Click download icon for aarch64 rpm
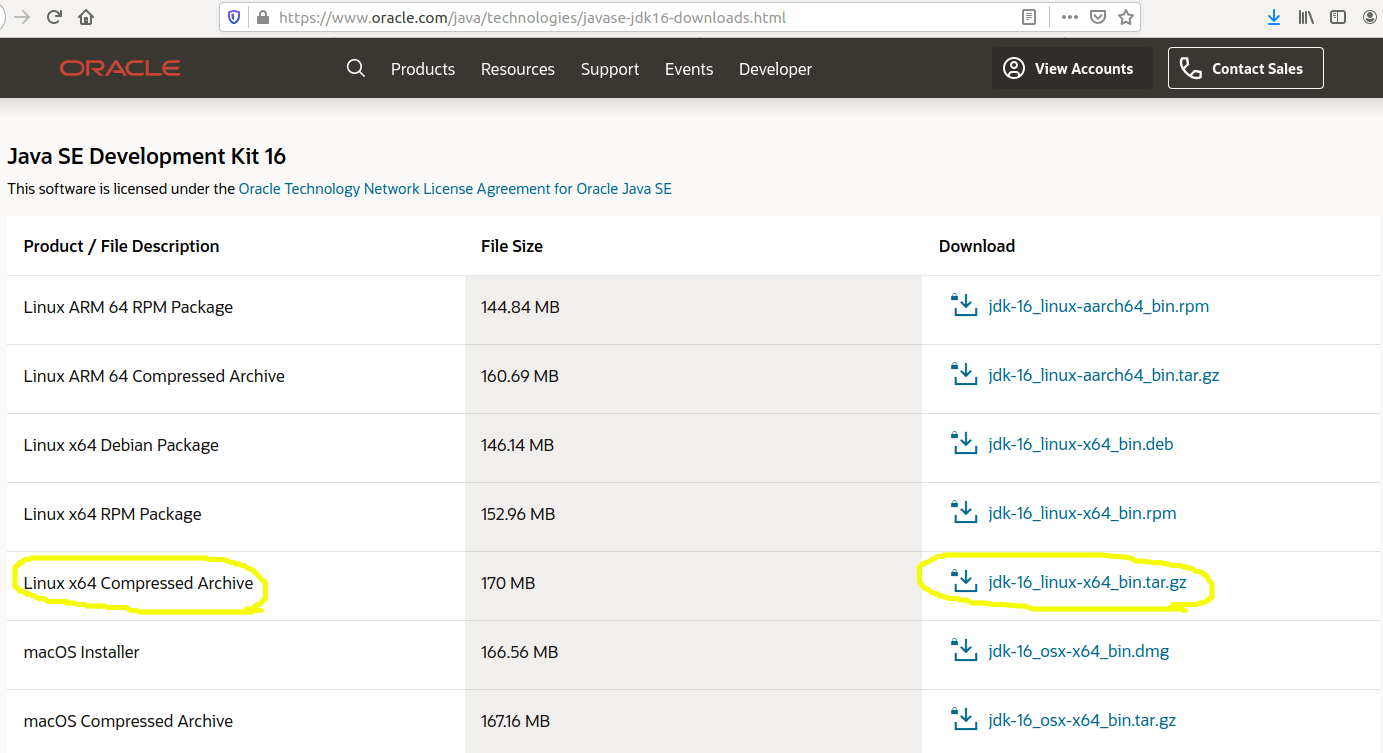Screen dimensions: 1383x753 click(963, 305)
